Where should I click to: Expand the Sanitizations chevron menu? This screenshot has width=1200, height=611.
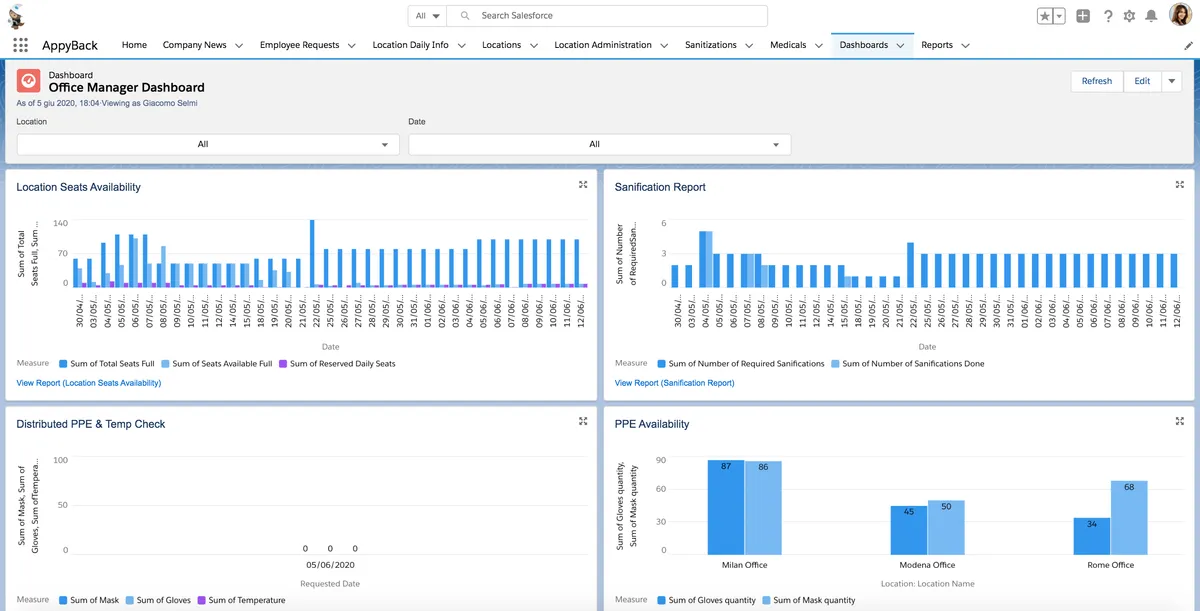pyautogui.click(x=750, y=45)
